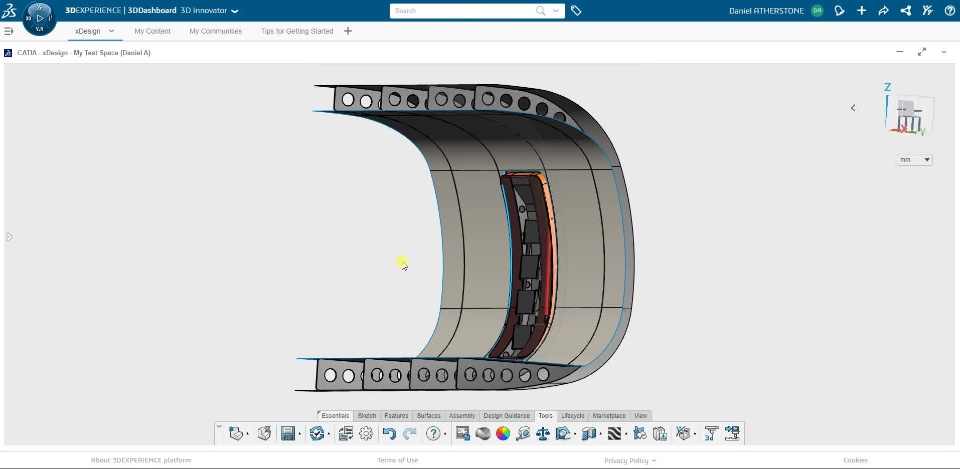Image resolution: width=960 pixels, height=469 pixels.
Task: Select the Marketplace action bar tab
Action: [609, 416]
